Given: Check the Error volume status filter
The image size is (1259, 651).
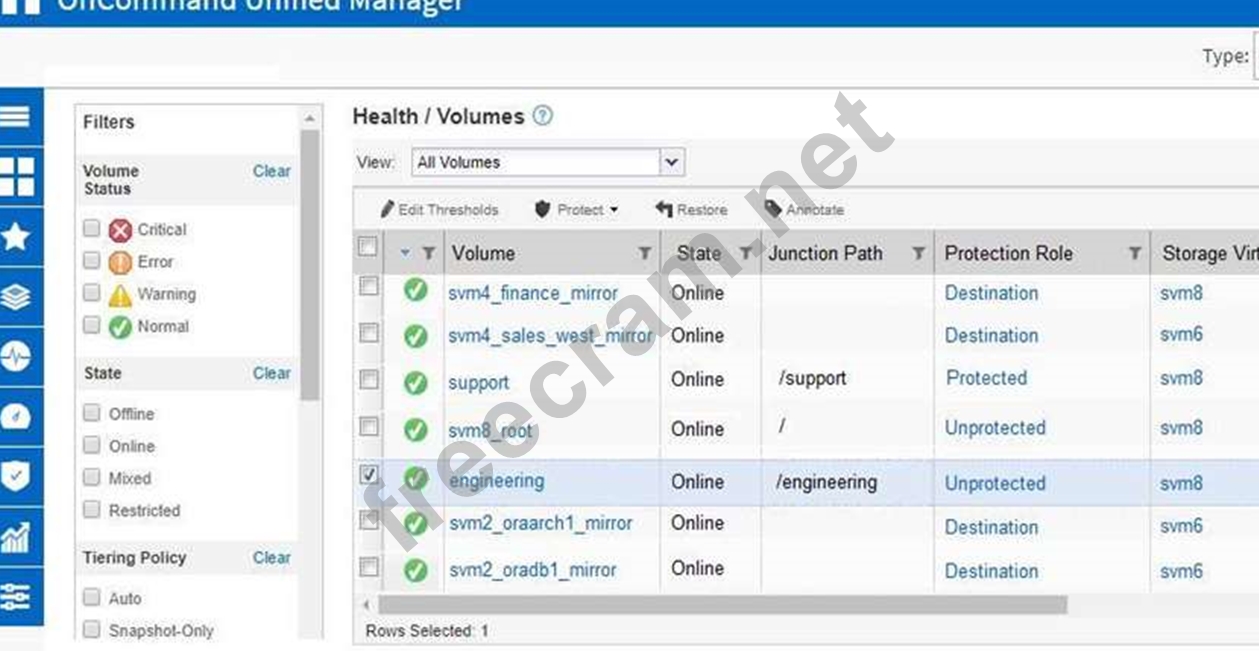Looking at the screenshot, I should coord(92,261).
